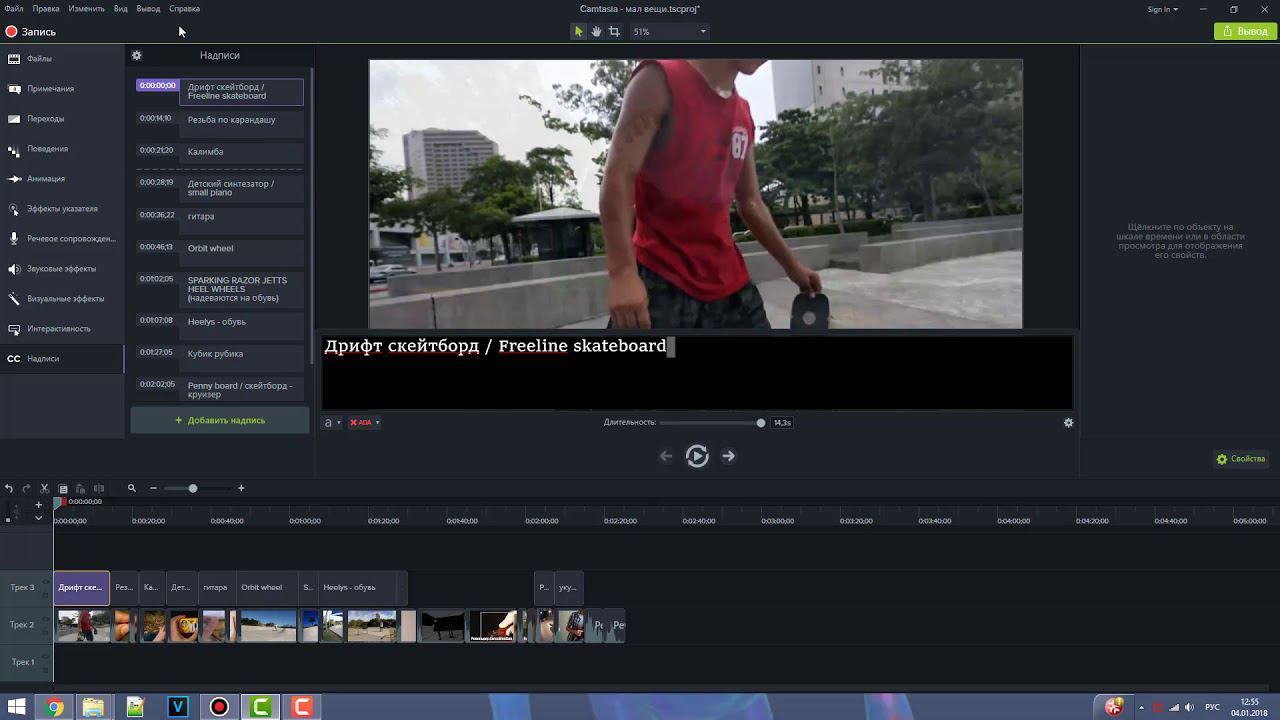Image resolution: width=1280 pixels, height=720 pixels.
Task: Open captions panel gear settings
Action: point(137,56)
